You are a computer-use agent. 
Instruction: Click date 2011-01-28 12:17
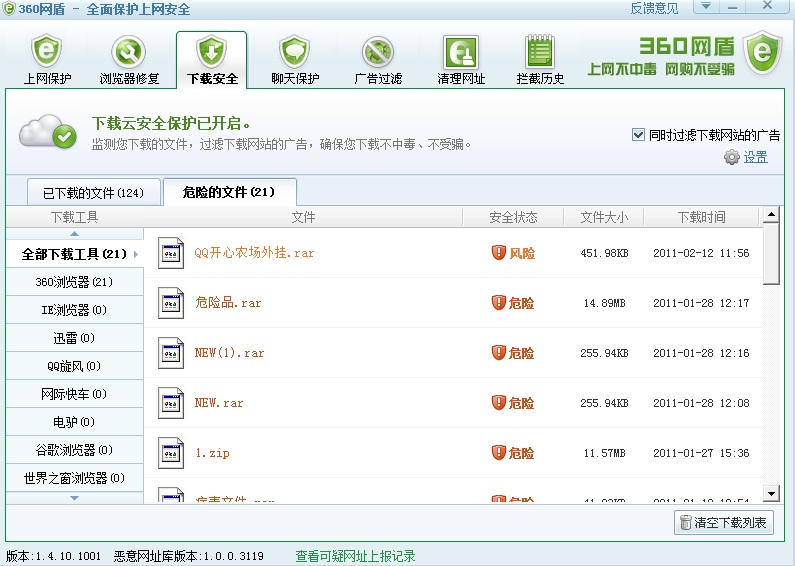pos(701,303)
